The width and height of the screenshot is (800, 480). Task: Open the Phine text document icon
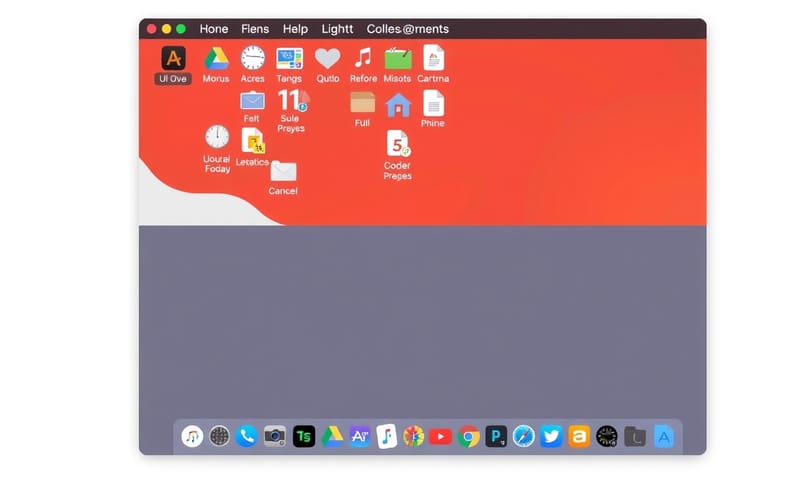pyautogui.click(x=433, y=103)
